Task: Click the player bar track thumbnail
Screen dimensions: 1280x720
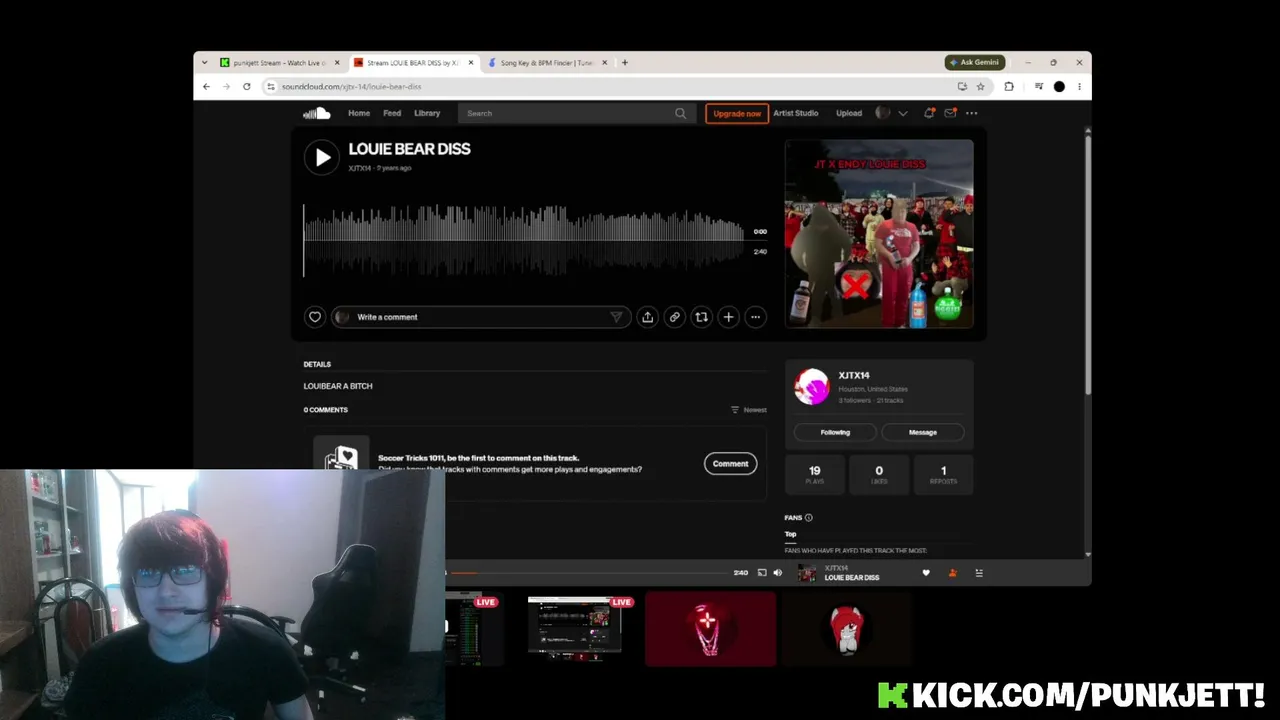Action: coord(807,573)
